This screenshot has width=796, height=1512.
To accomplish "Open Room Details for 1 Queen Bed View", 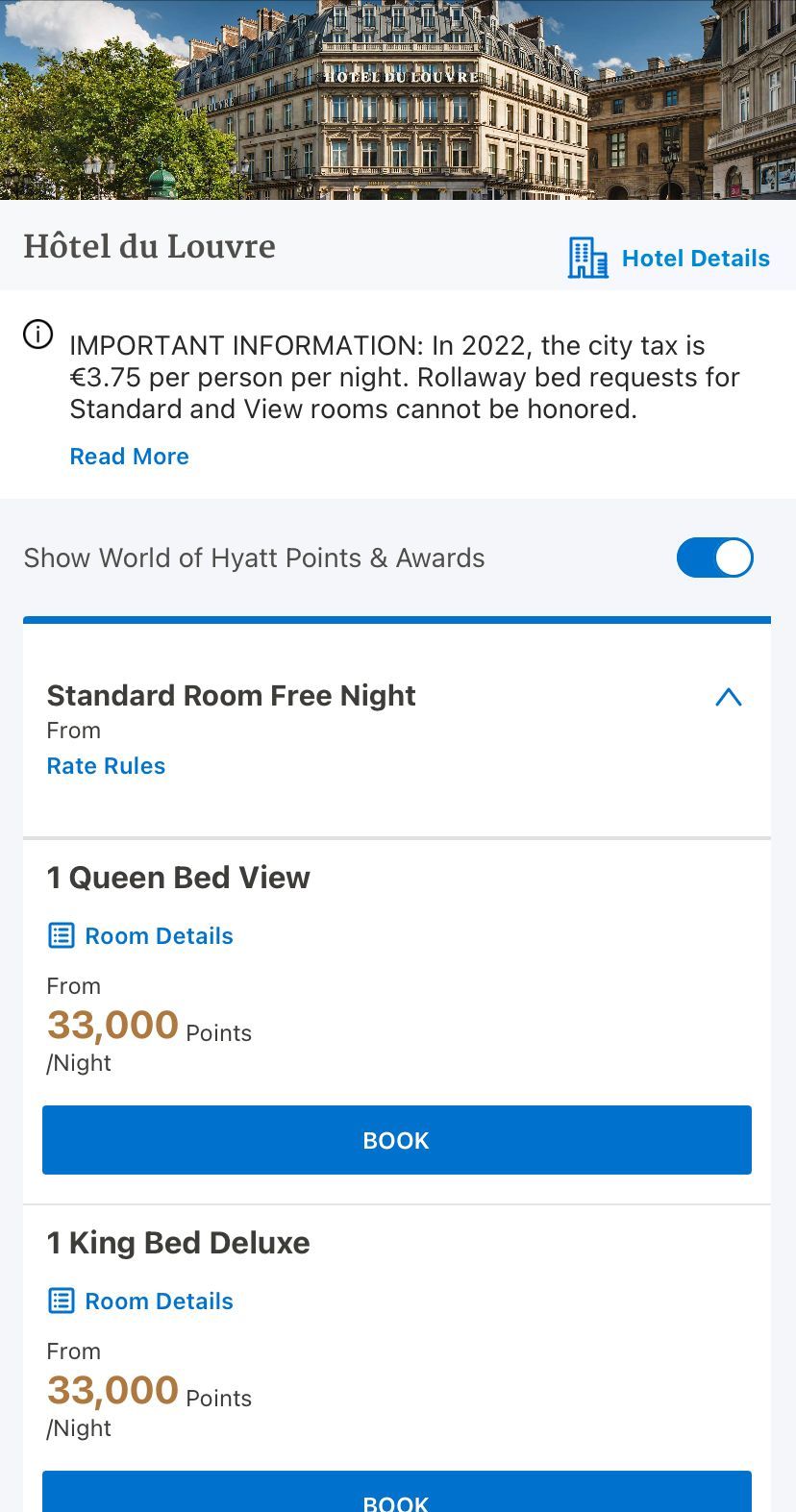I will [159, 936].
